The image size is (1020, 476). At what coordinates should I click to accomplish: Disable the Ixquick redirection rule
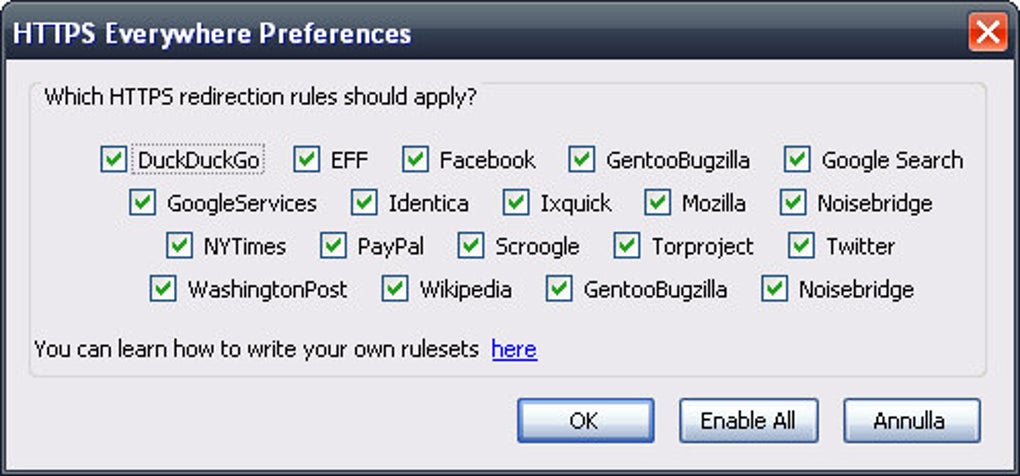point(516,203)
